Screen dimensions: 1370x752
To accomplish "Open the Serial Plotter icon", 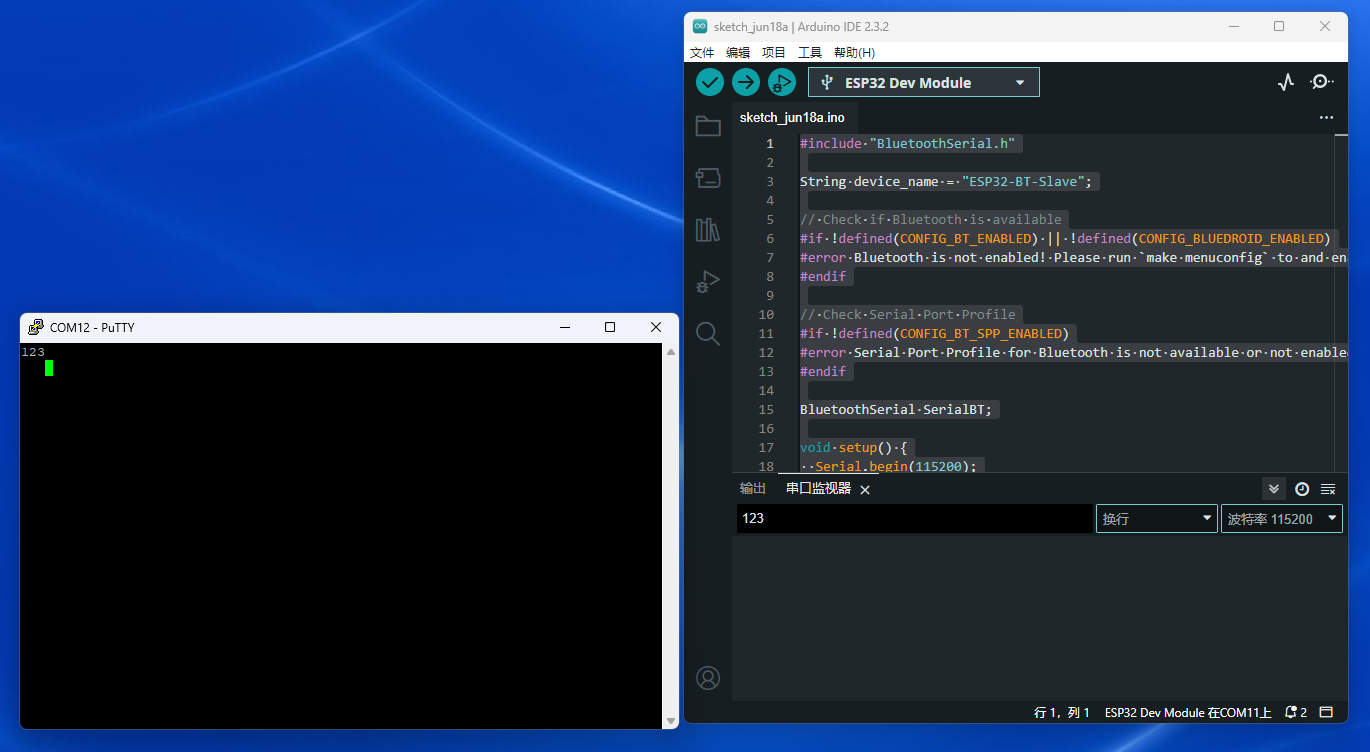I will [x=1286, y=82].
